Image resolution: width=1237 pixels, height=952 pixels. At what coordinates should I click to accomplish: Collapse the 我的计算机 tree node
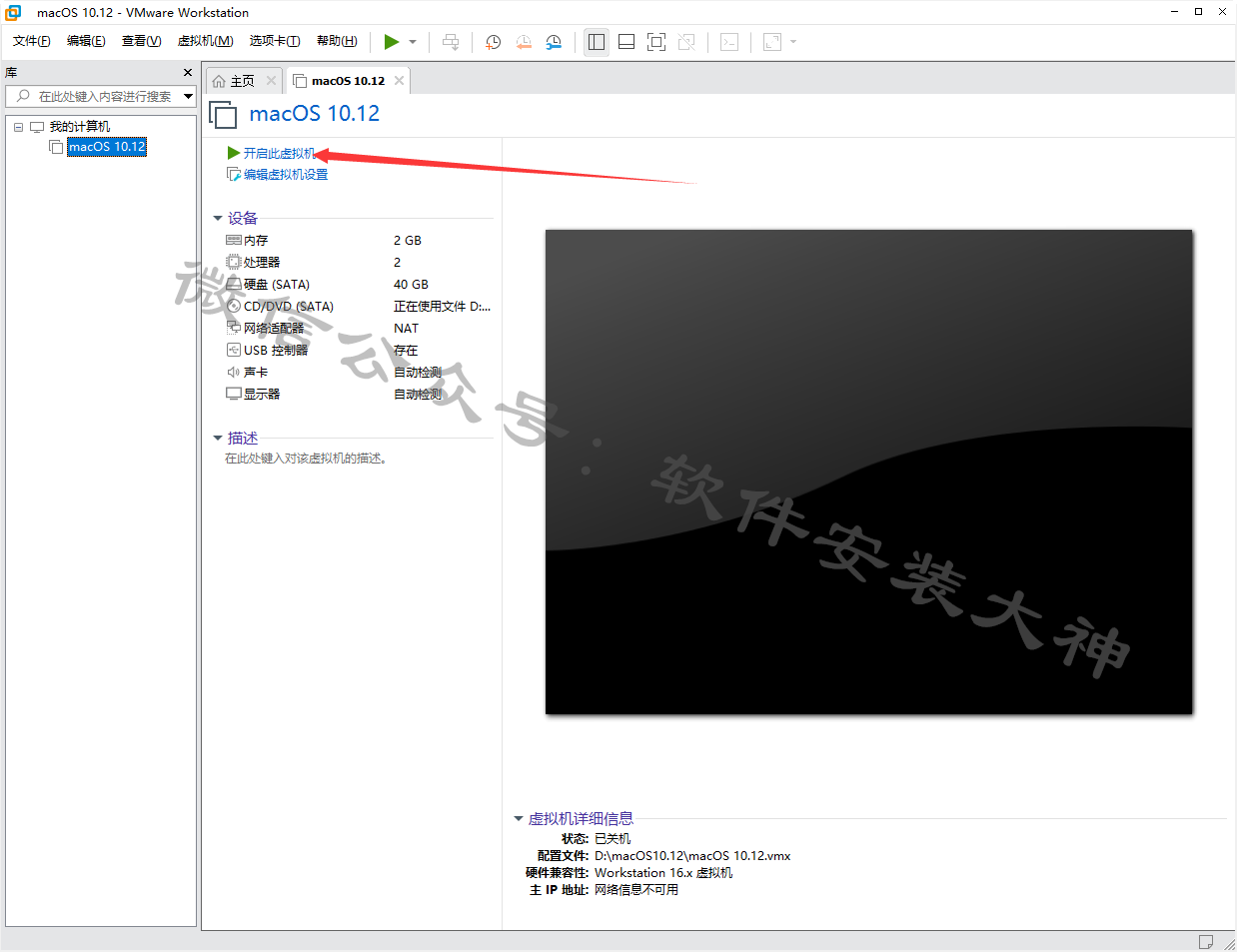click(x=18, y=127)
